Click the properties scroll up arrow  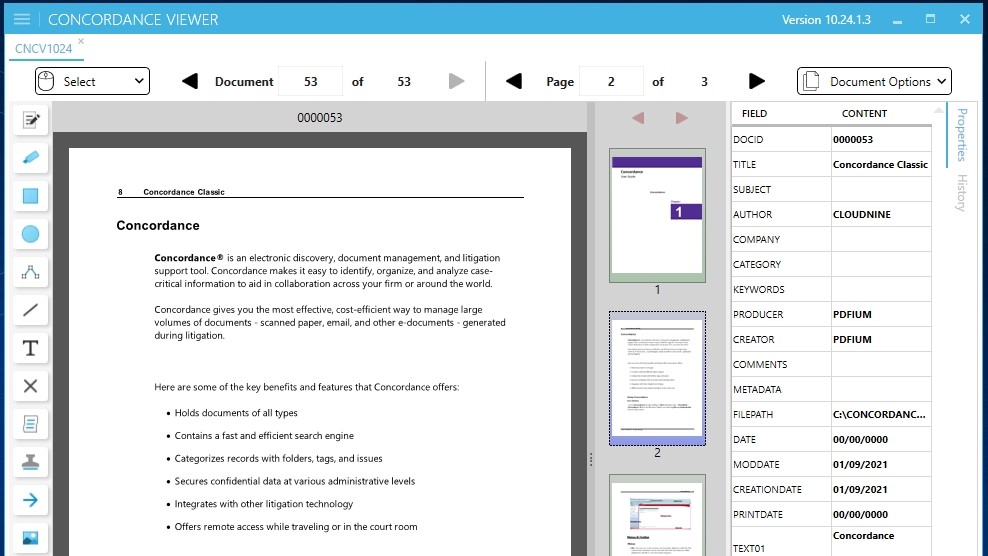[939, 110]
